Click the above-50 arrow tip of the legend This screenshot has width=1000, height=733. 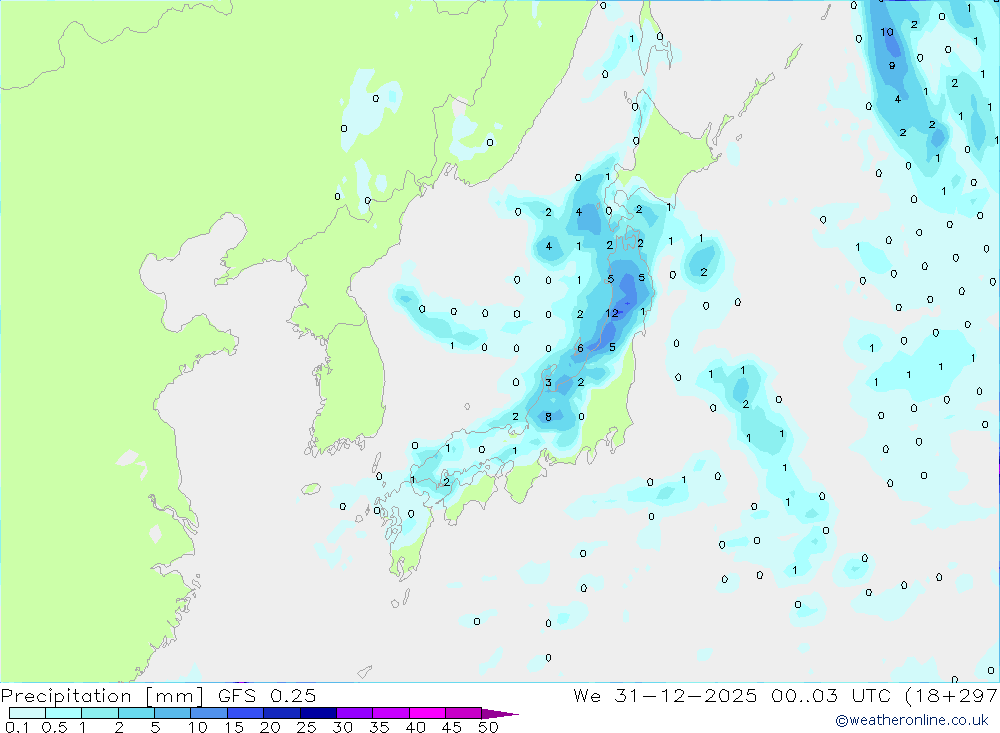click(500, 714)
